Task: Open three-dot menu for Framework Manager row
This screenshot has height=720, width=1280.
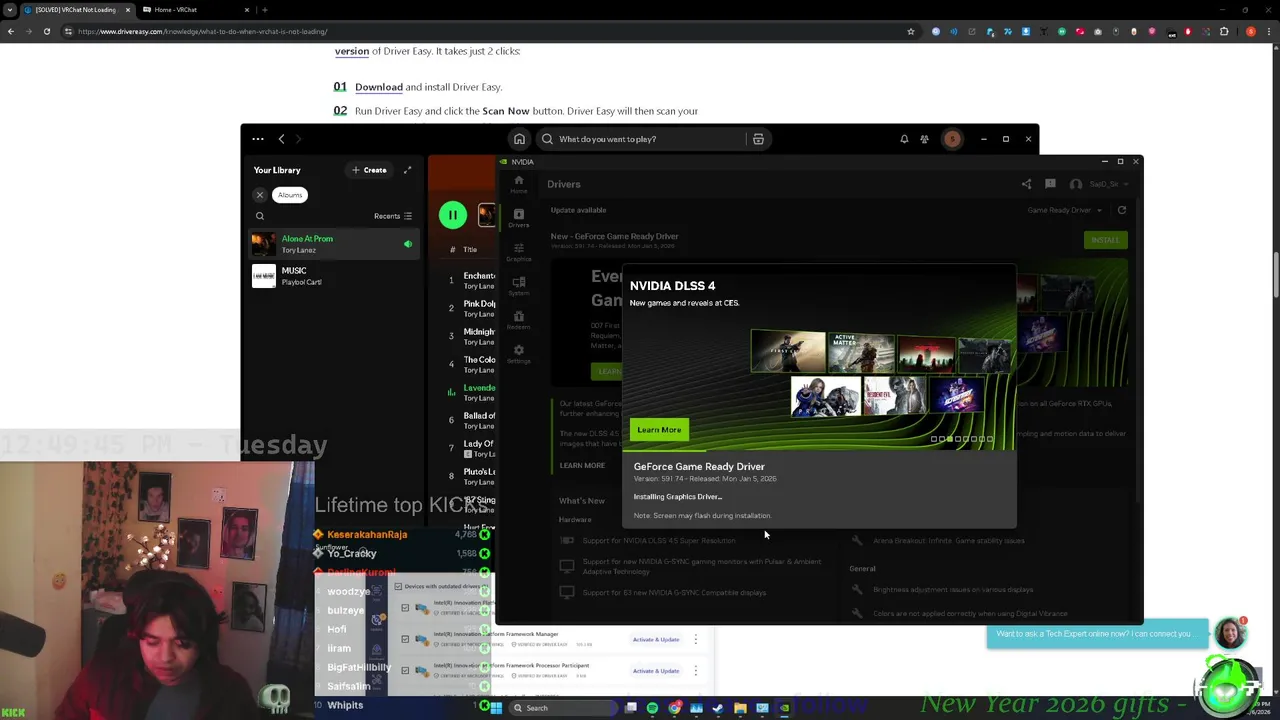Action: (696, 639)
